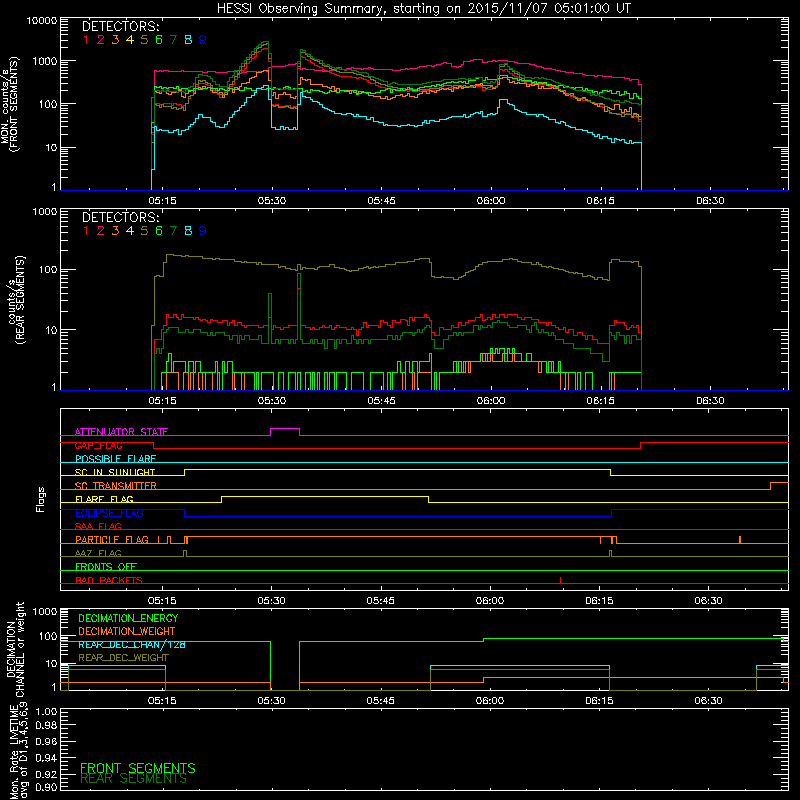Click the 06:15 x-axis label under the flags panel

click(599, 601)
